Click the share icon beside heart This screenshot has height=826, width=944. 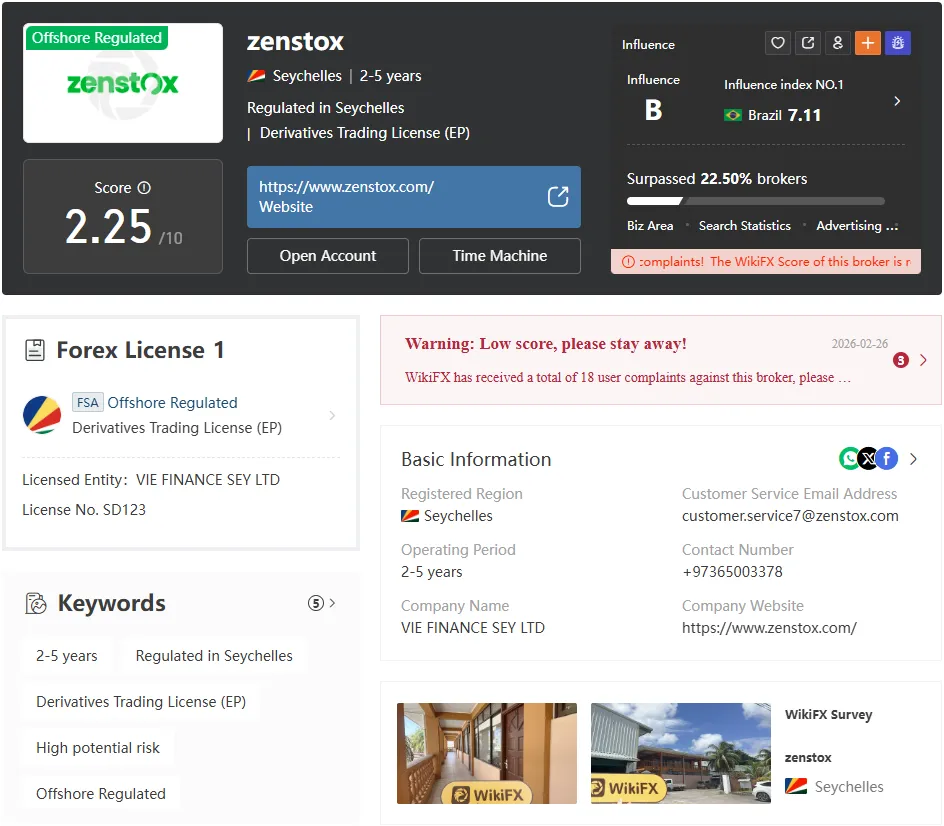[x=808, y=43]
